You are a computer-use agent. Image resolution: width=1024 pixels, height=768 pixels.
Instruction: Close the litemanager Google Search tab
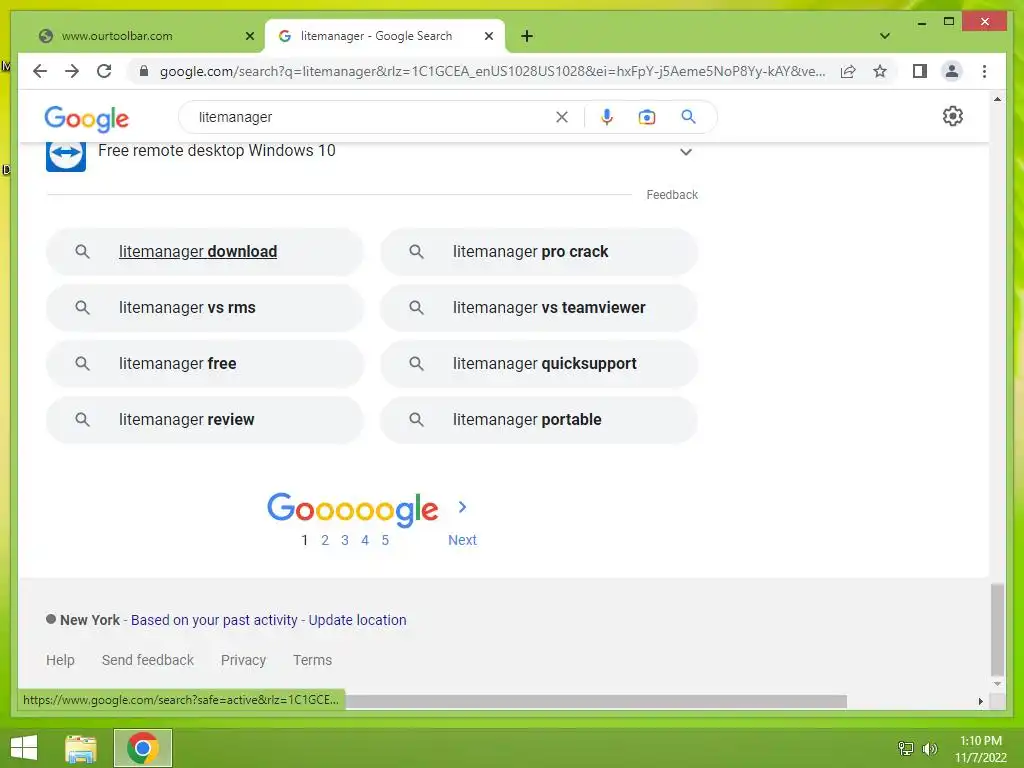(488, 36)
